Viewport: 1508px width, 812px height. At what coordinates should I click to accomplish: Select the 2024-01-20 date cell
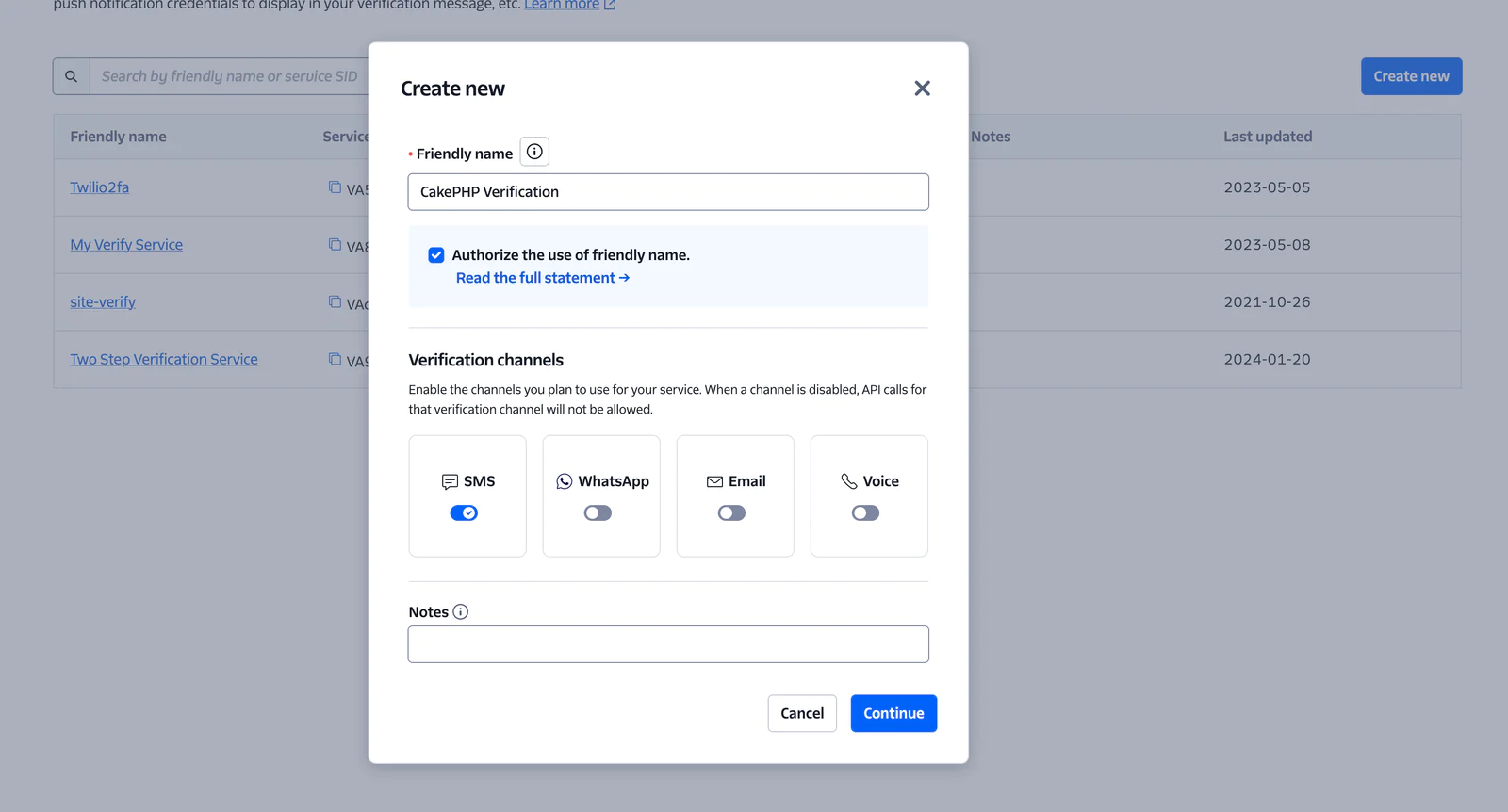click(x=1267, y=360)
